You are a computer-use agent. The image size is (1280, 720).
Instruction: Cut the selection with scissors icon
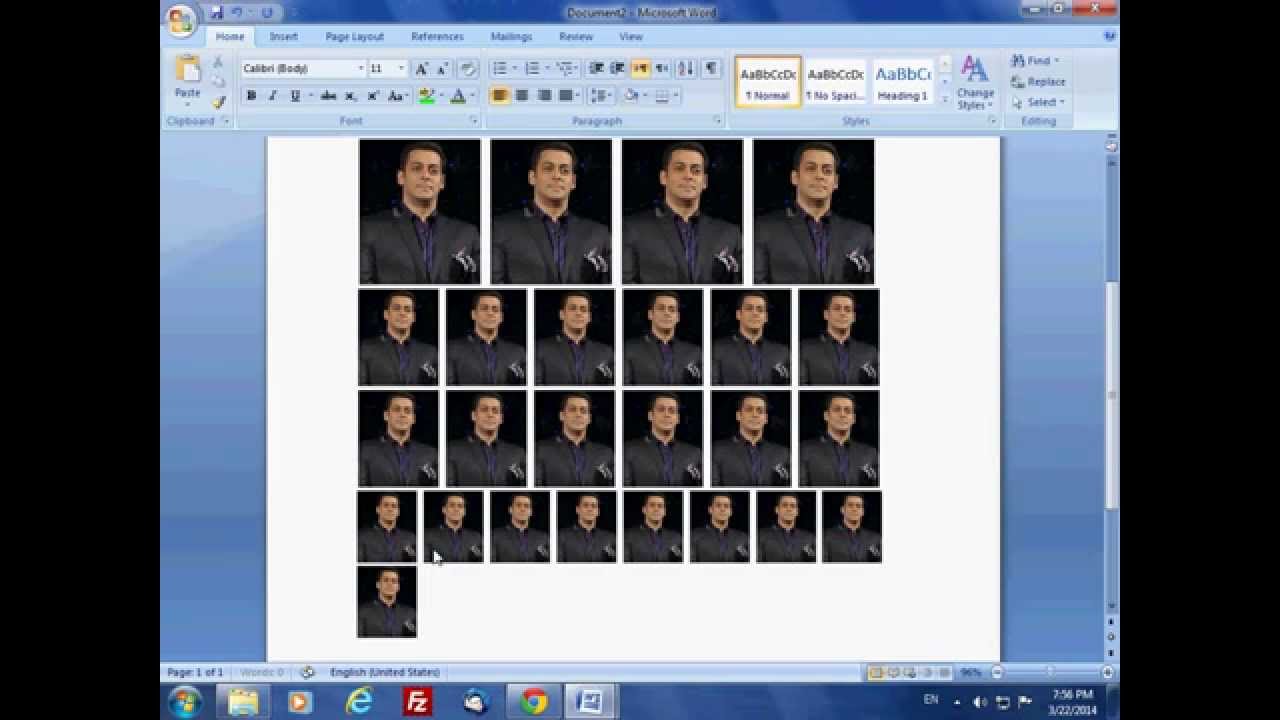[x=218, y=62]
